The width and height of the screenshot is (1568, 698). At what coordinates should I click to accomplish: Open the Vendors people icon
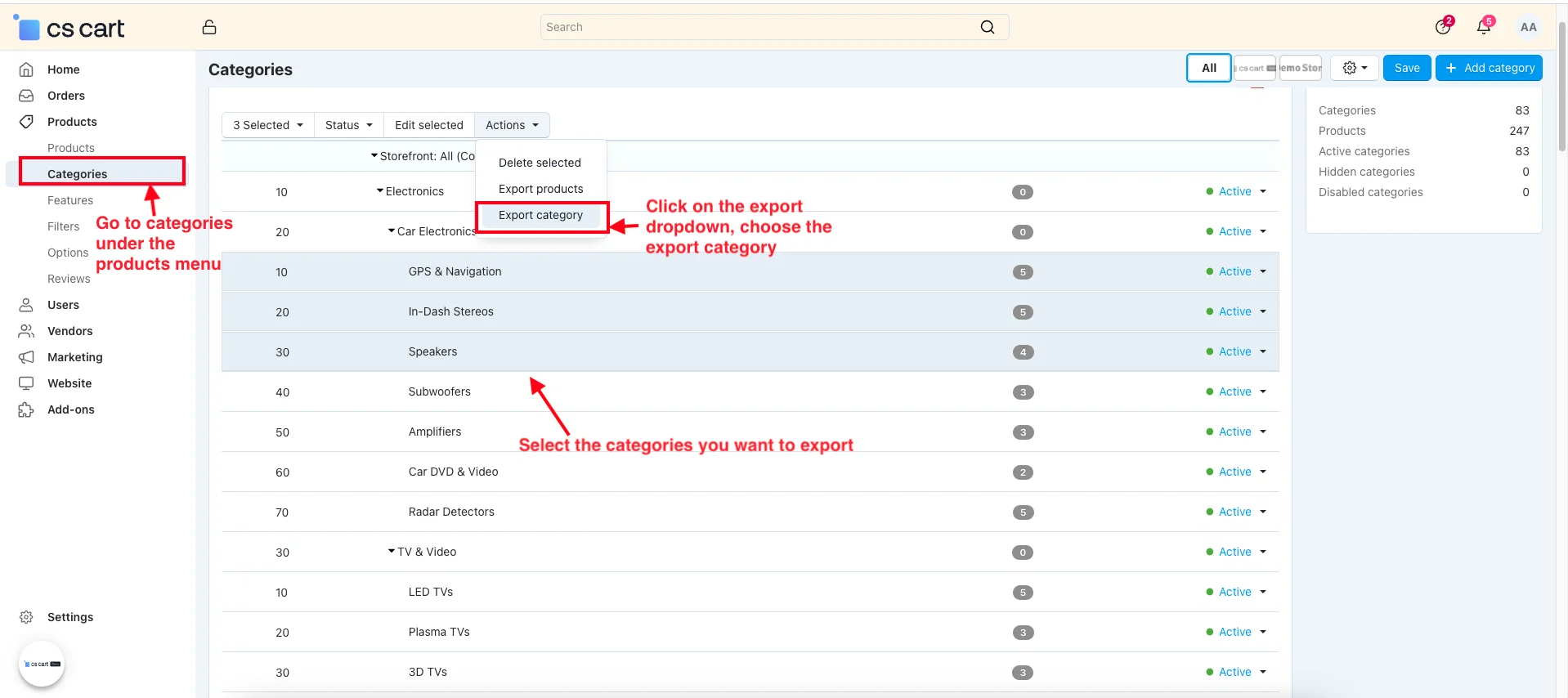[x=26, y=331]
